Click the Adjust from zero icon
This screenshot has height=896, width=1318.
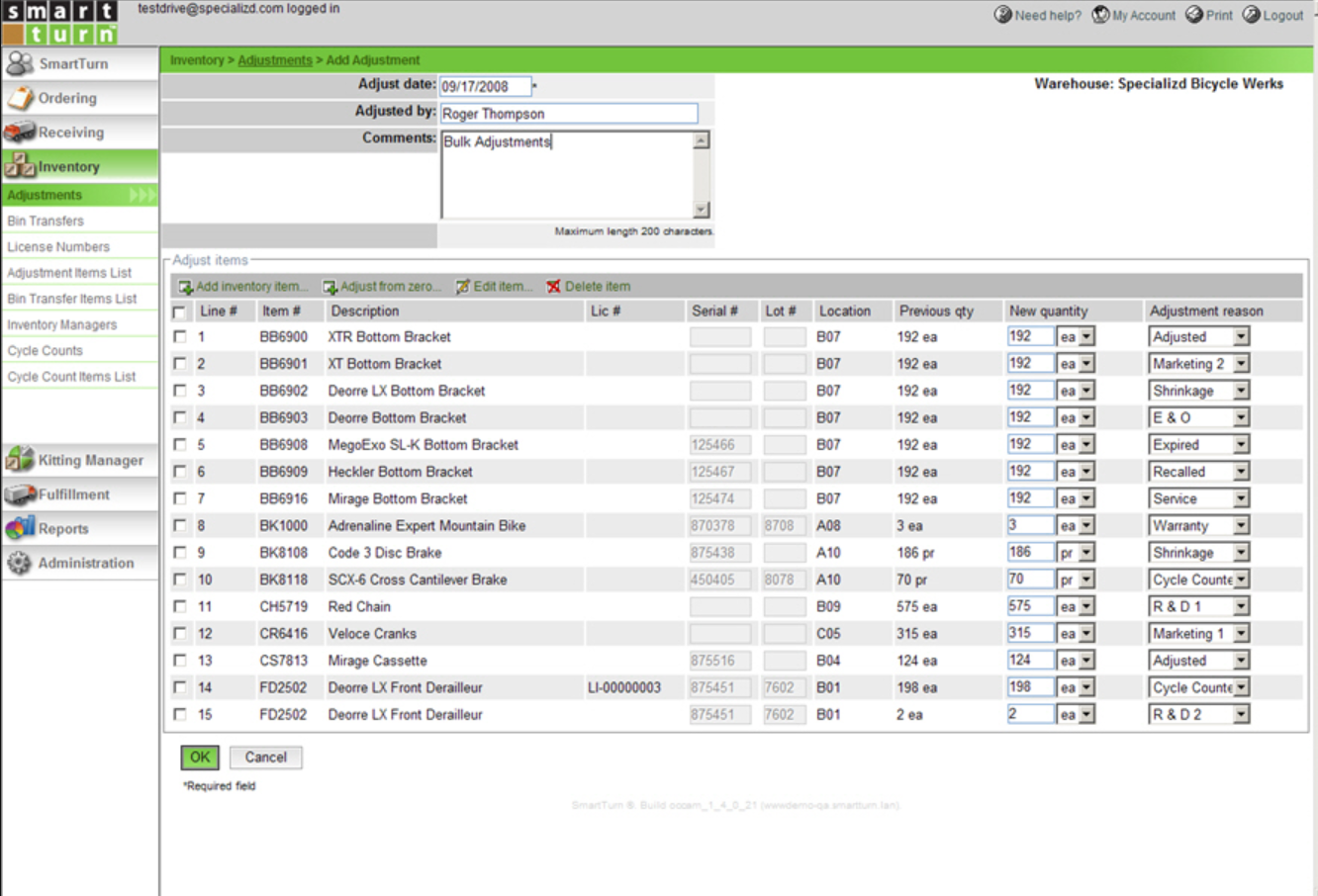point(329,287)
